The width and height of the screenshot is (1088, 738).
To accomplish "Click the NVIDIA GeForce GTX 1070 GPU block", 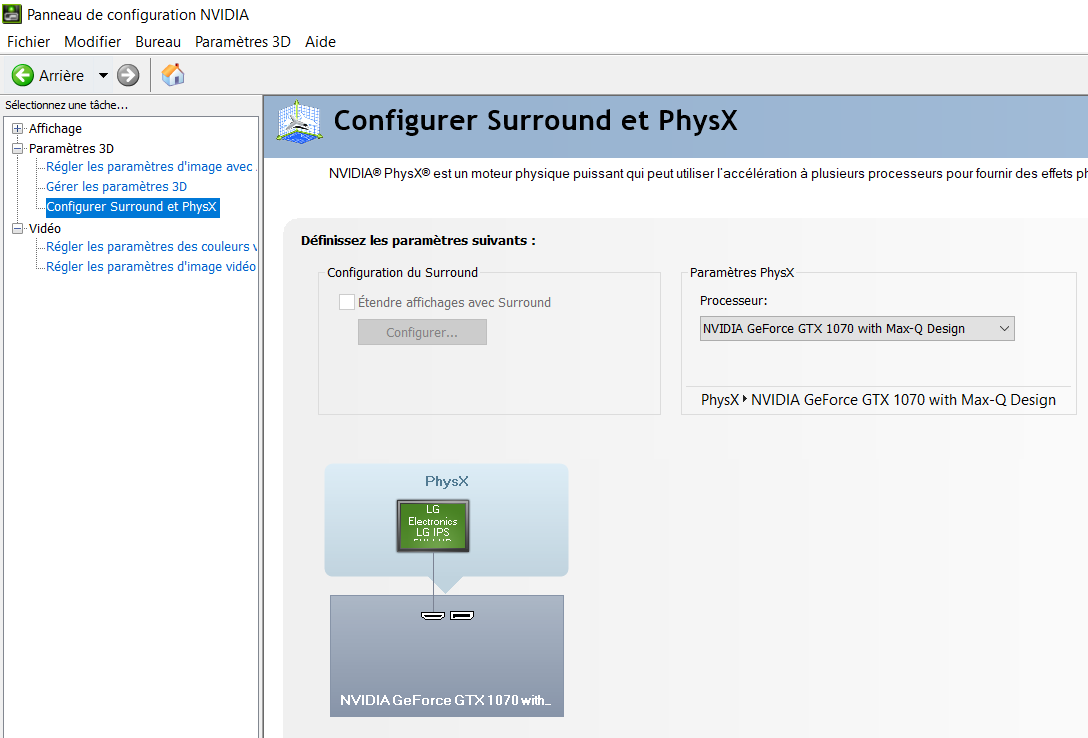I will pos(447,655).
